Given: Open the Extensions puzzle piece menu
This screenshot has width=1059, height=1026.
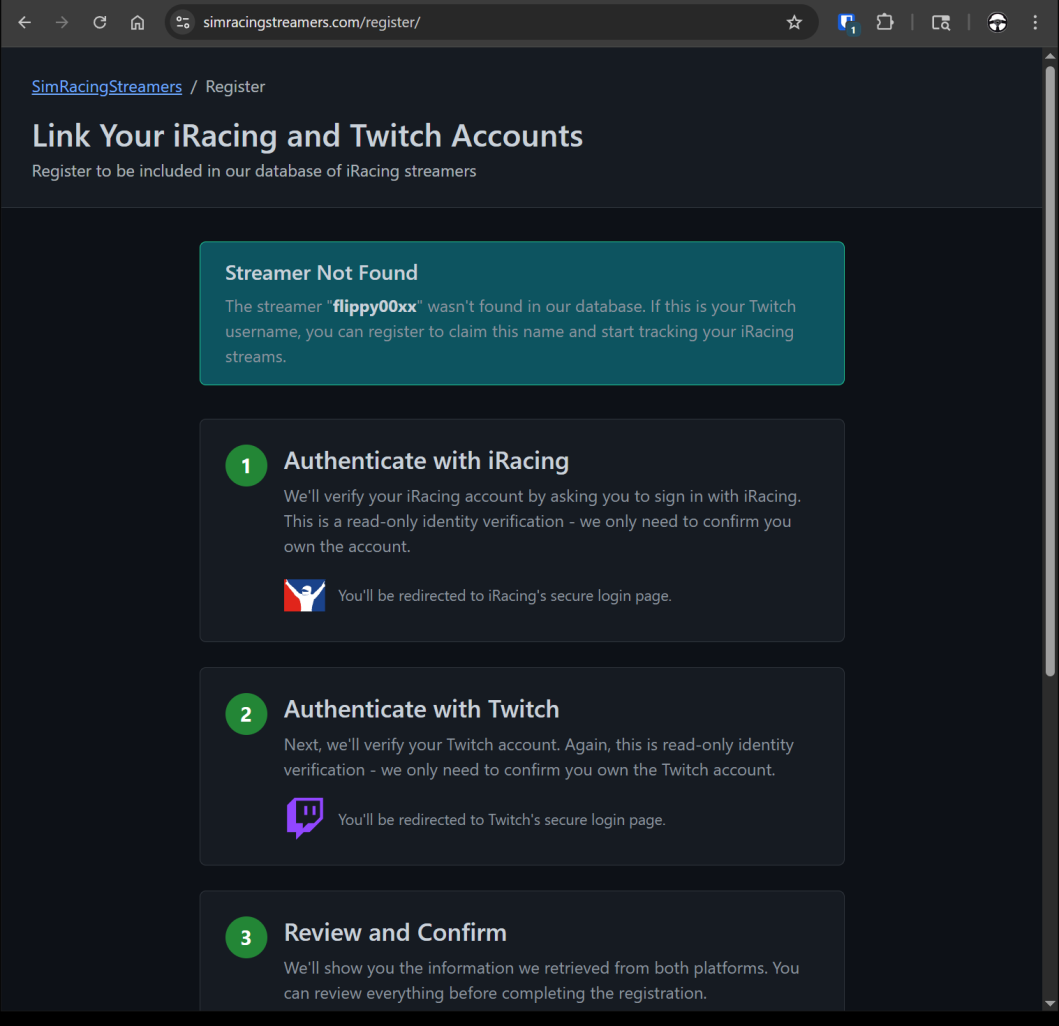Looking at the screenshot, I should tap(885, 22).
